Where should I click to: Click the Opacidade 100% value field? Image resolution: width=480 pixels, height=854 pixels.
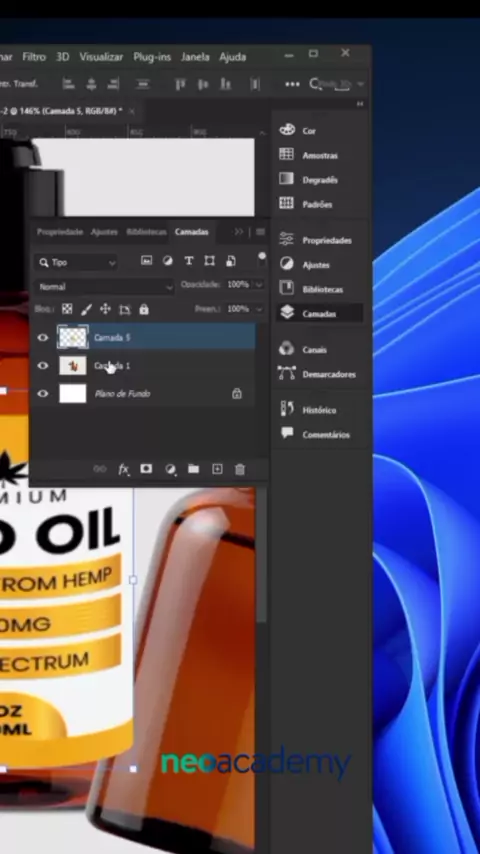[x=239, y=284]
